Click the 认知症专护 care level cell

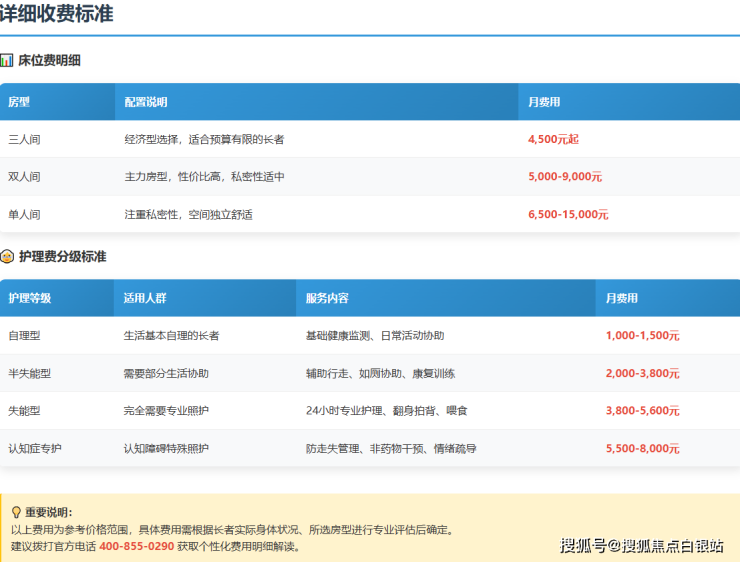click(x=35, y=449)
